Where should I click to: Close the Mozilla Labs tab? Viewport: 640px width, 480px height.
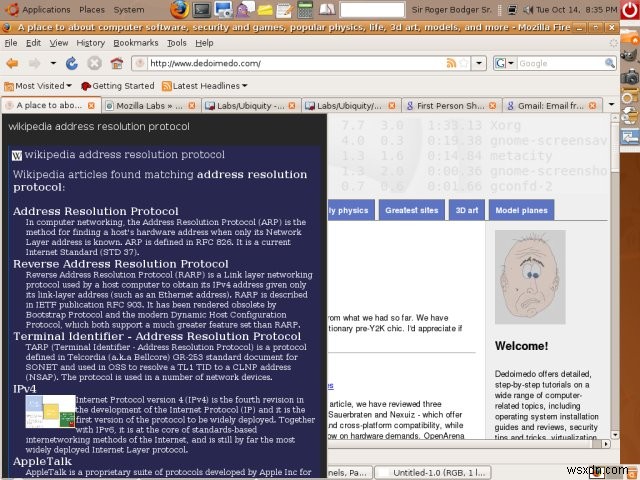pyautogui.click(x=191, y=106)
